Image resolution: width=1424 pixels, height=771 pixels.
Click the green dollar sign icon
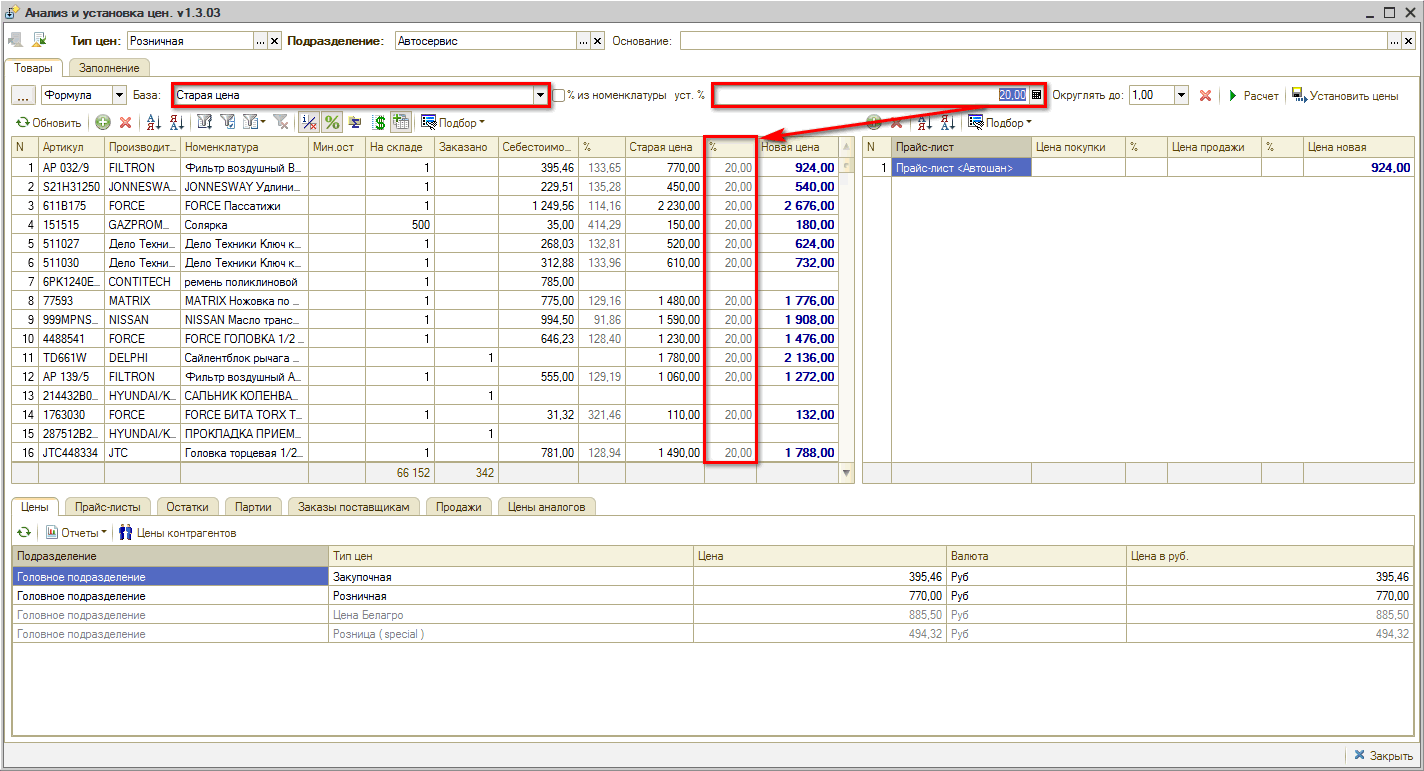point(379,123)
